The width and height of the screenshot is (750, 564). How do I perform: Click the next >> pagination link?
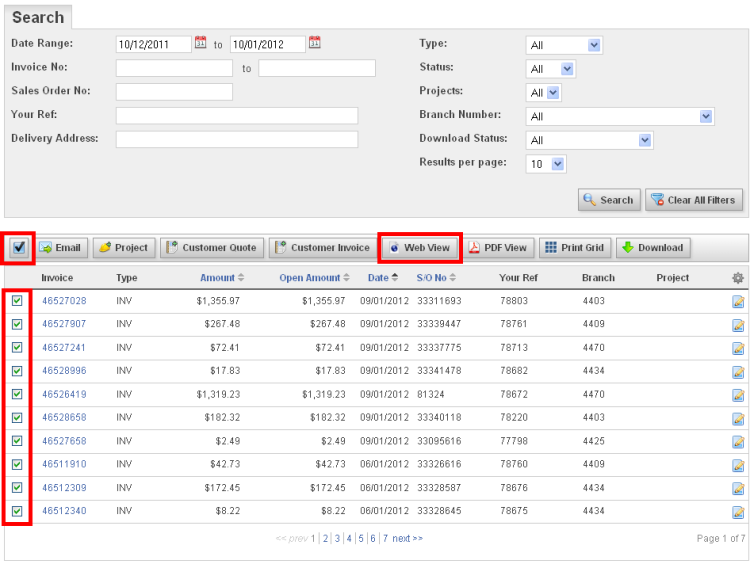tap(408, 538)
